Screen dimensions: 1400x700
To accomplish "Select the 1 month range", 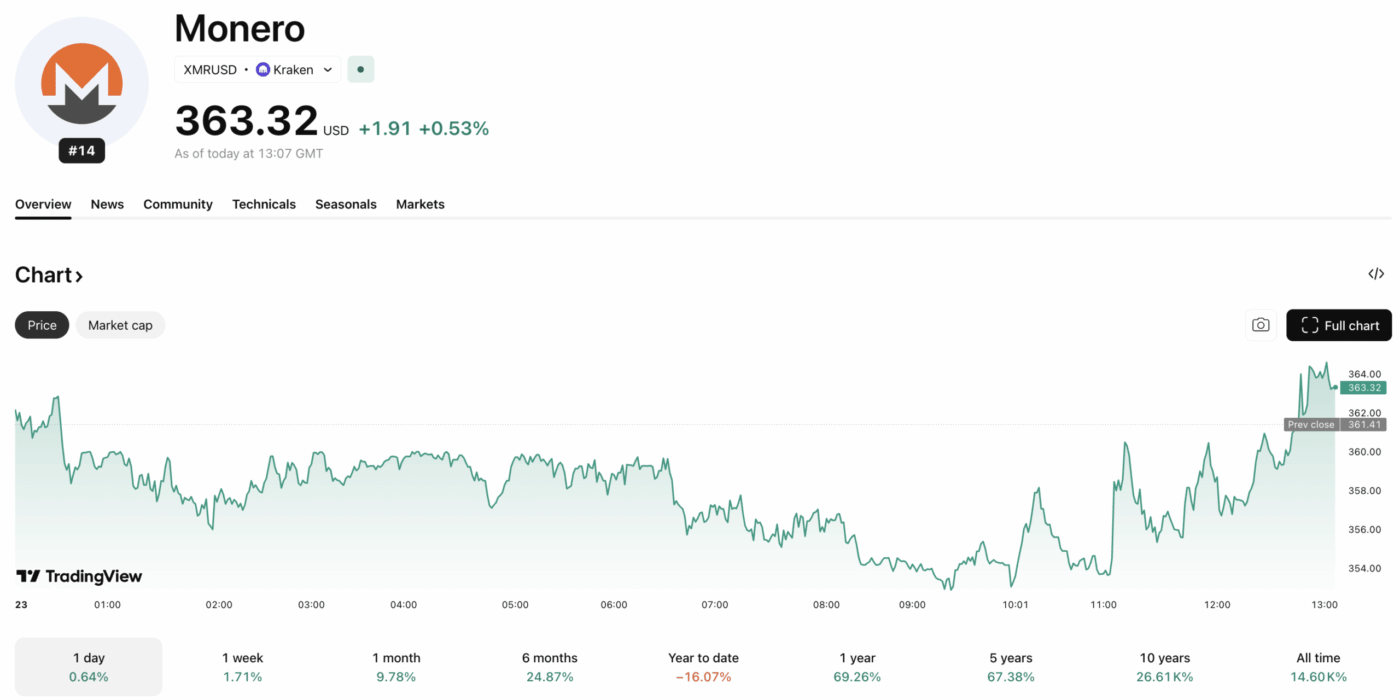I will coord(396,667).
